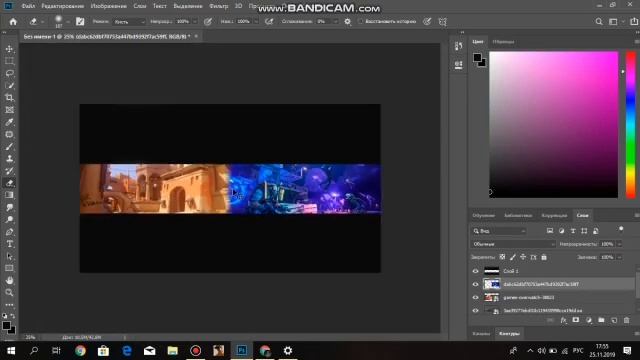Open the eraser opacity slider dropdown
640x360 pixels.
tap(195, 22)
